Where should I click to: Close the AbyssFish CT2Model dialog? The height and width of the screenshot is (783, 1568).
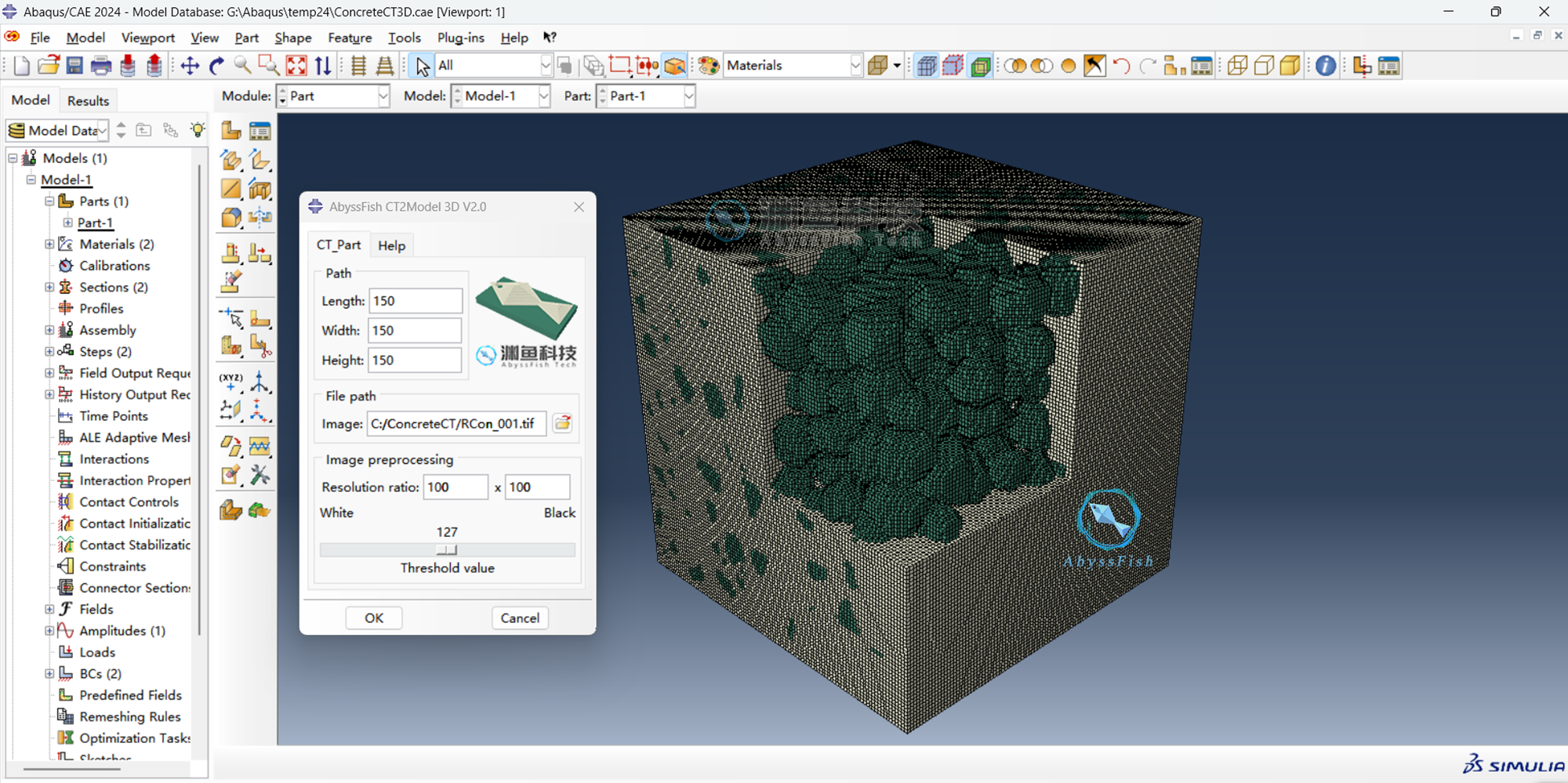tap(579, 207)
